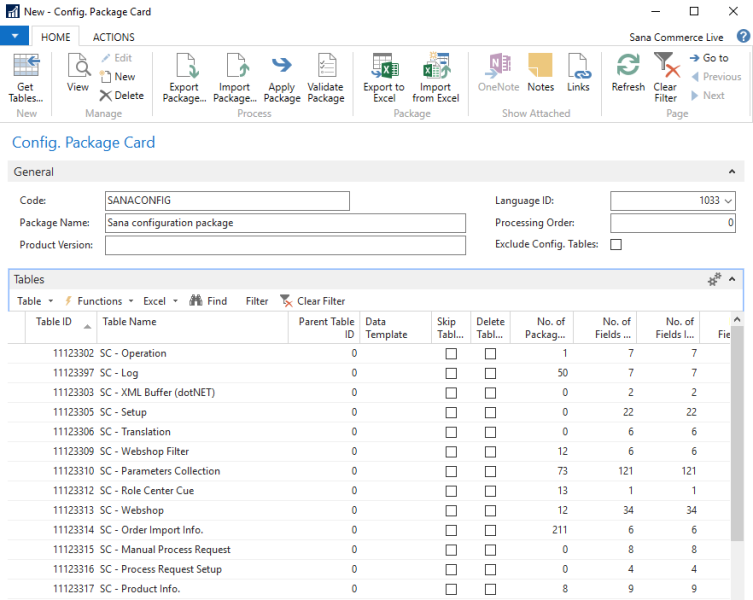
Task: Select the SC - Manual Process Request row
Action: pos(369,550)
